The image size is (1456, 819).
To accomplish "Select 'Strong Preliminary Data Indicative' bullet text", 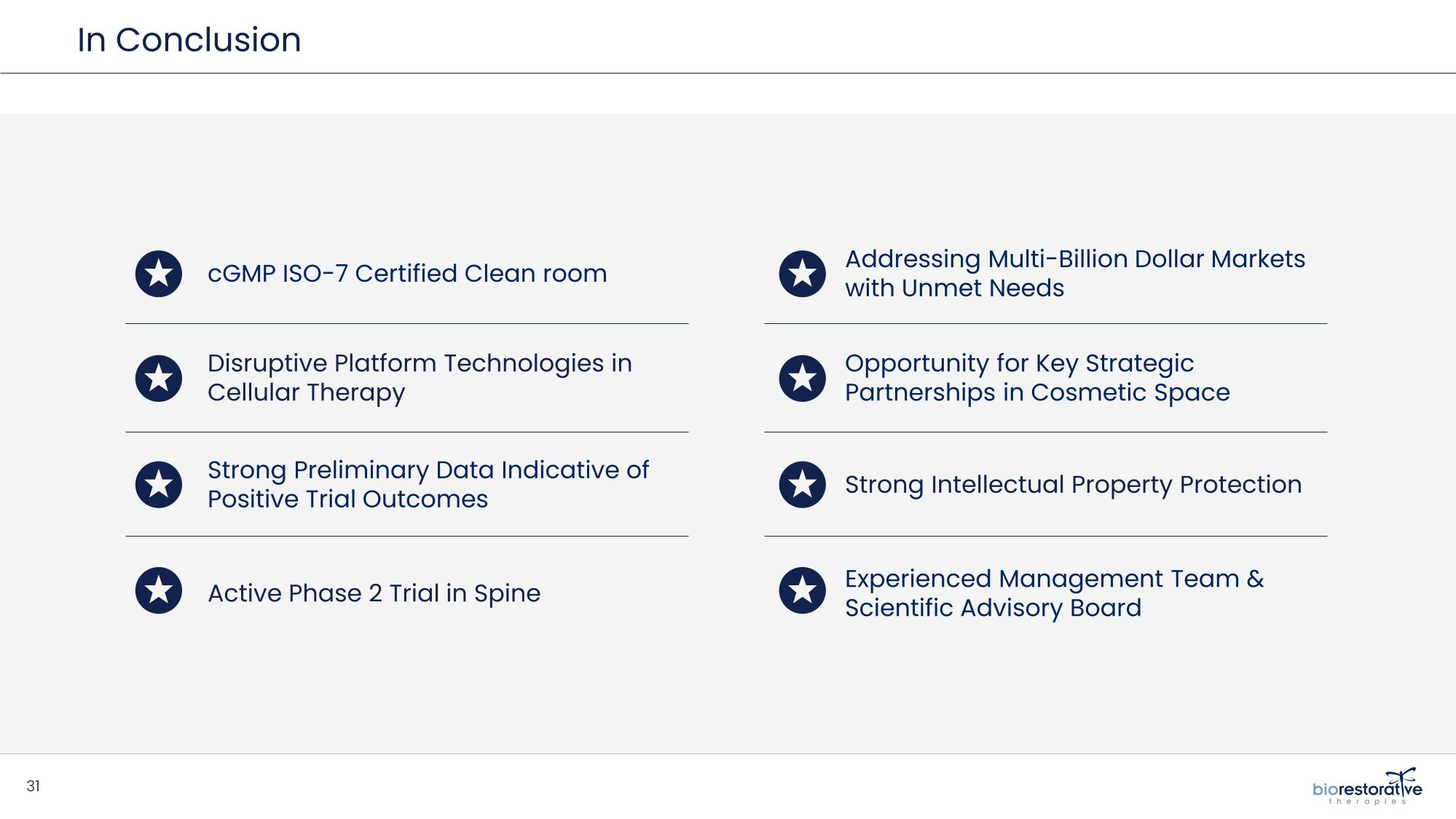I will pyautogui.click(x=428, y=485).
